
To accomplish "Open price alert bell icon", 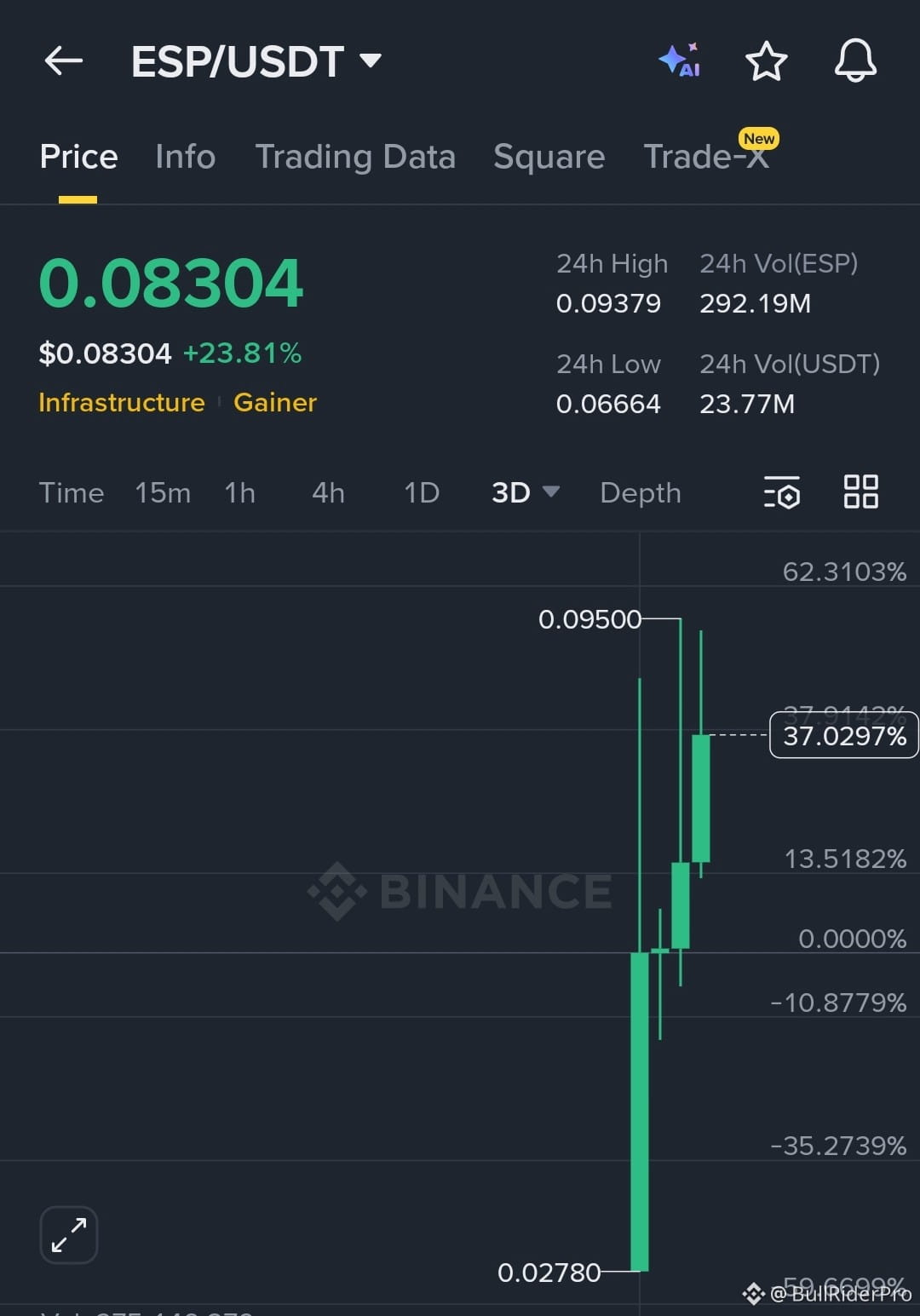I will coord(855,60).
